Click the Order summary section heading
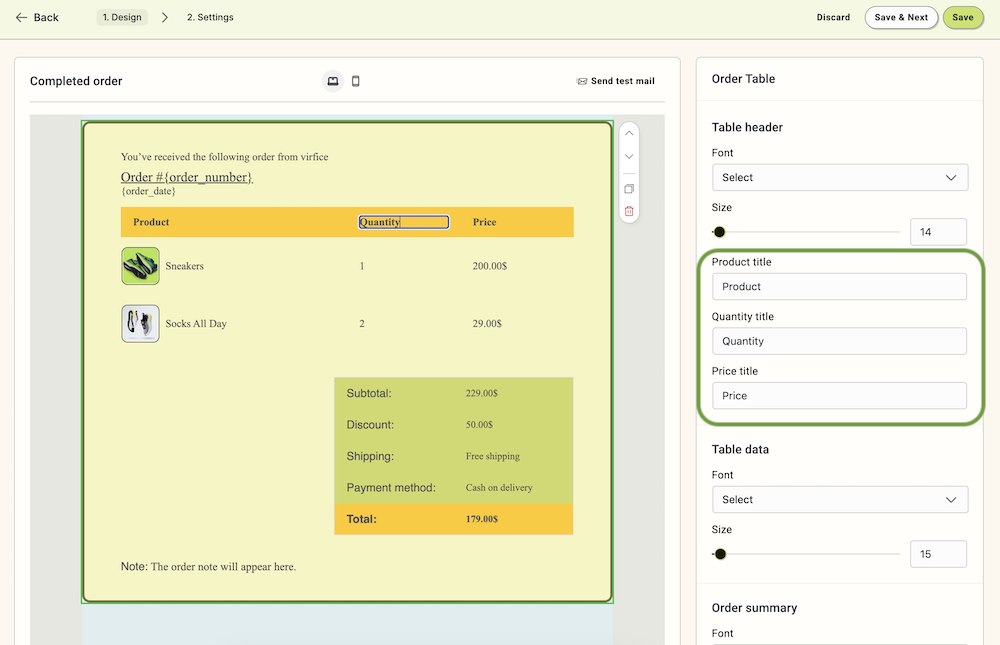The width and height of the screenshot is (1000, 645). pos(754,608)
